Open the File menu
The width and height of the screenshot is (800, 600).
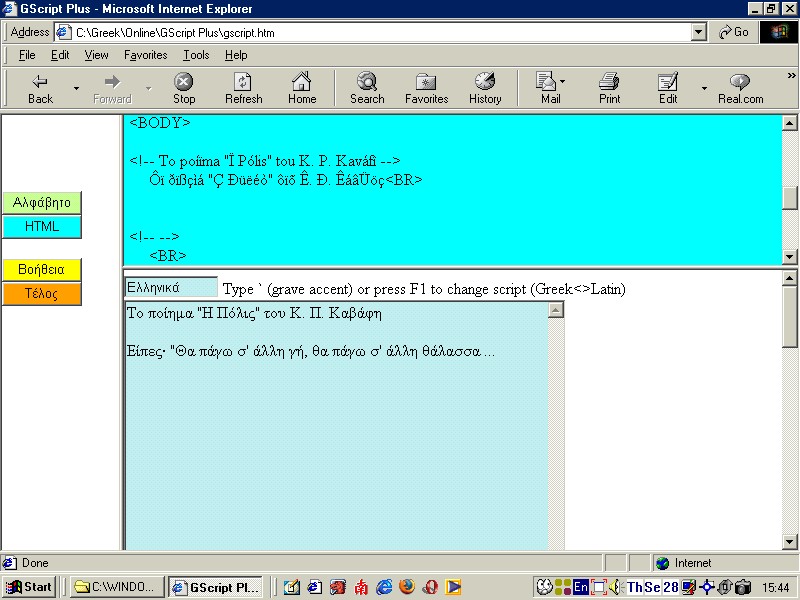[x=27, y=55]
